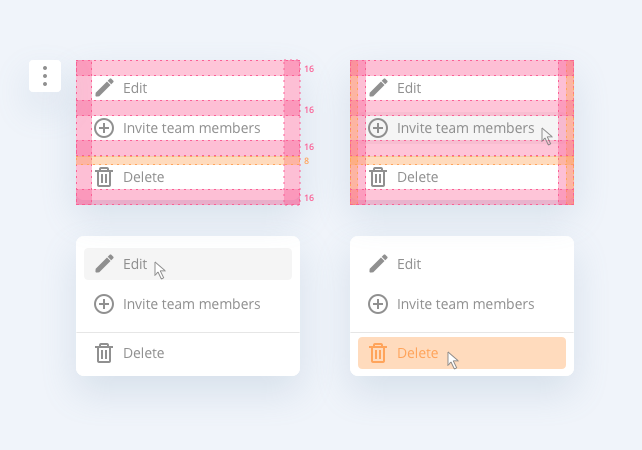Click Delete label in pink menu beside kebab button

pyautogui.click(x=143, y=177)
